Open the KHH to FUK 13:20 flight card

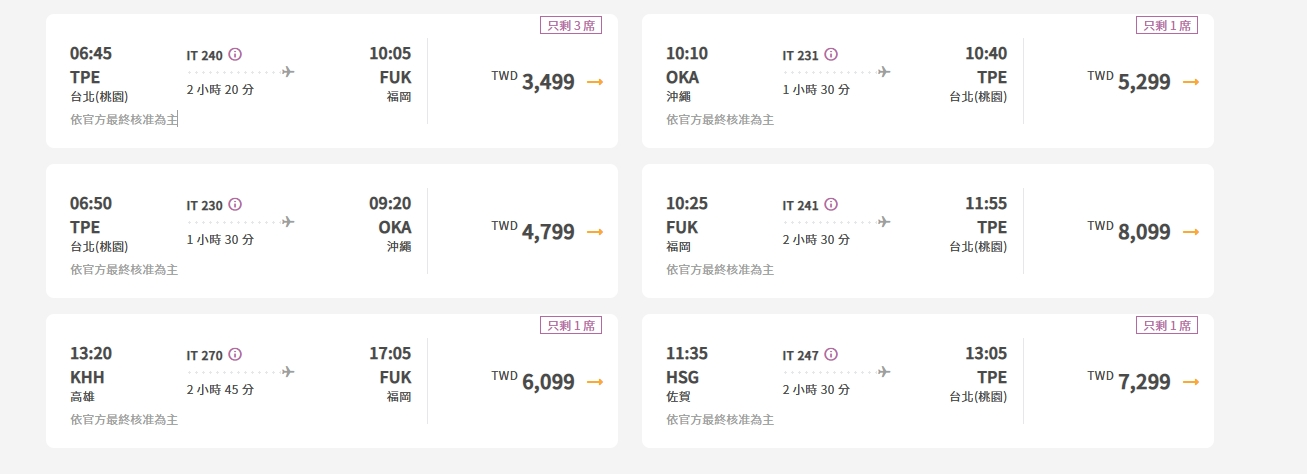tap(332, 381)
